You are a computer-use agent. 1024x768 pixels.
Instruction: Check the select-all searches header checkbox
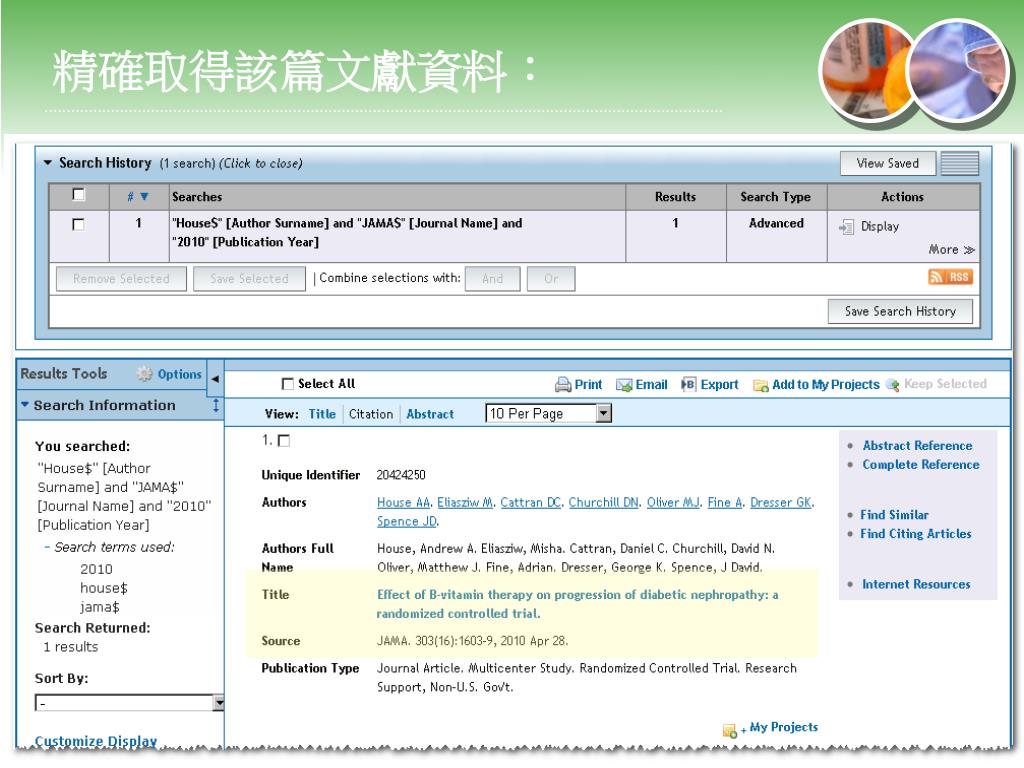point(78,195)
